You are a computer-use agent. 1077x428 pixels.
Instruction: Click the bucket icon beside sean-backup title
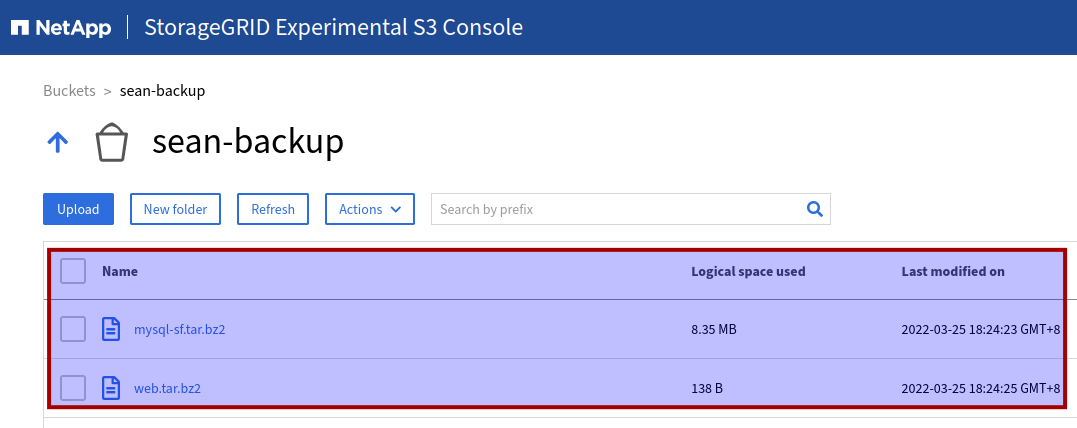111,142
